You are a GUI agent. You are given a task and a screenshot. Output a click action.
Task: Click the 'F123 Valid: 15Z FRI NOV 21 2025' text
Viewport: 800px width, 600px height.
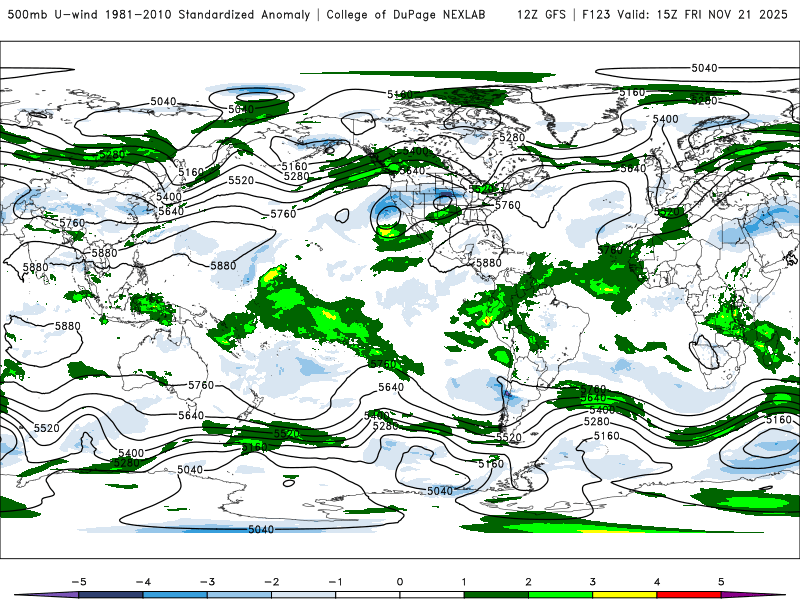point(685,15)
